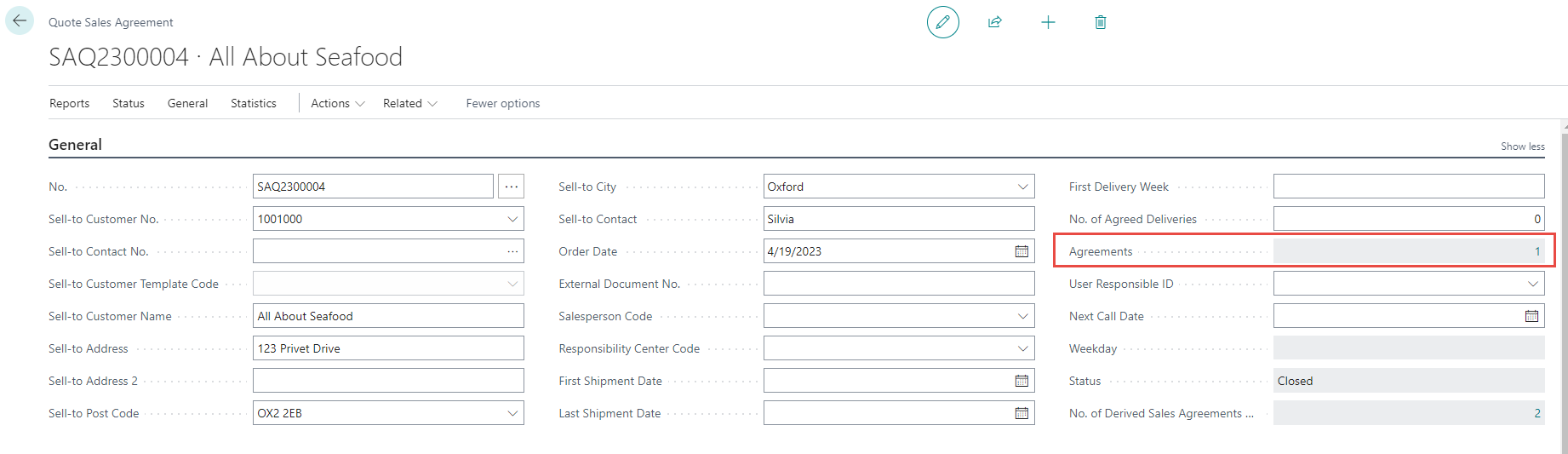Click the back arrow button
The height and width of the screenshot is (454, 1568).
(x=20, y=21)
